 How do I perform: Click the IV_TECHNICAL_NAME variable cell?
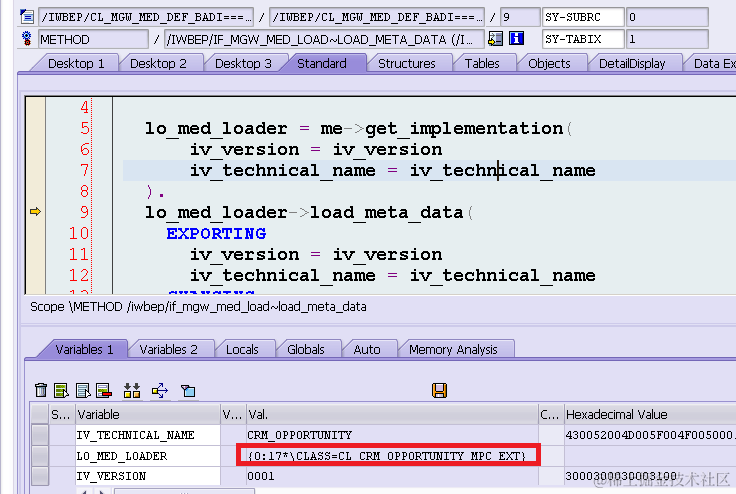147,435
